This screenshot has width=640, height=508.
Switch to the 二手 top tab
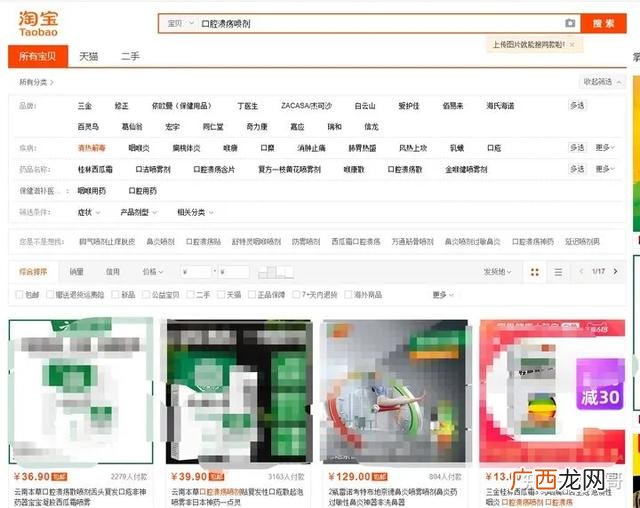tap(130, 56)
